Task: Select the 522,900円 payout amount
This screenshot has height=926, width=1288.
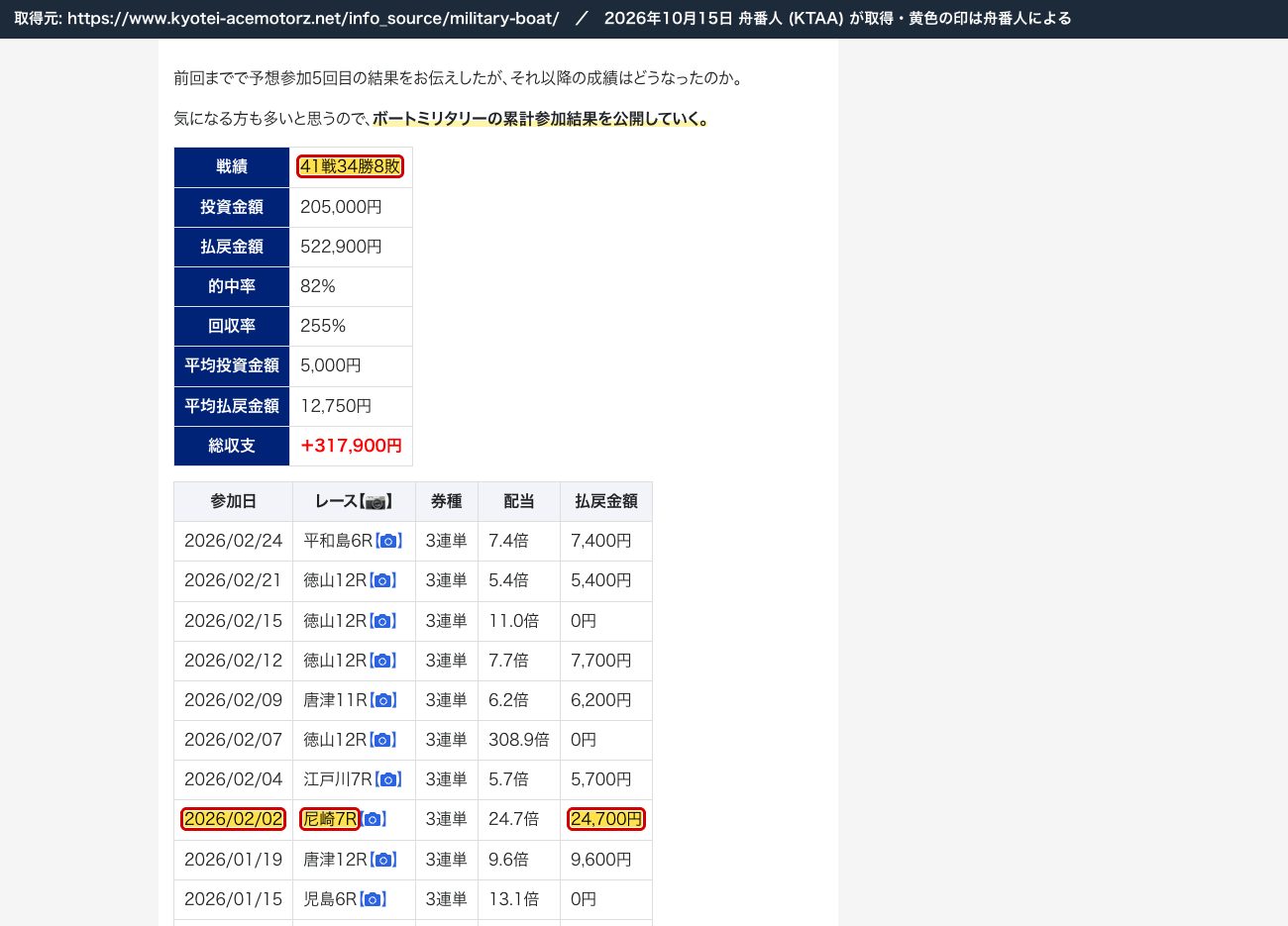Action: point(341,247)
